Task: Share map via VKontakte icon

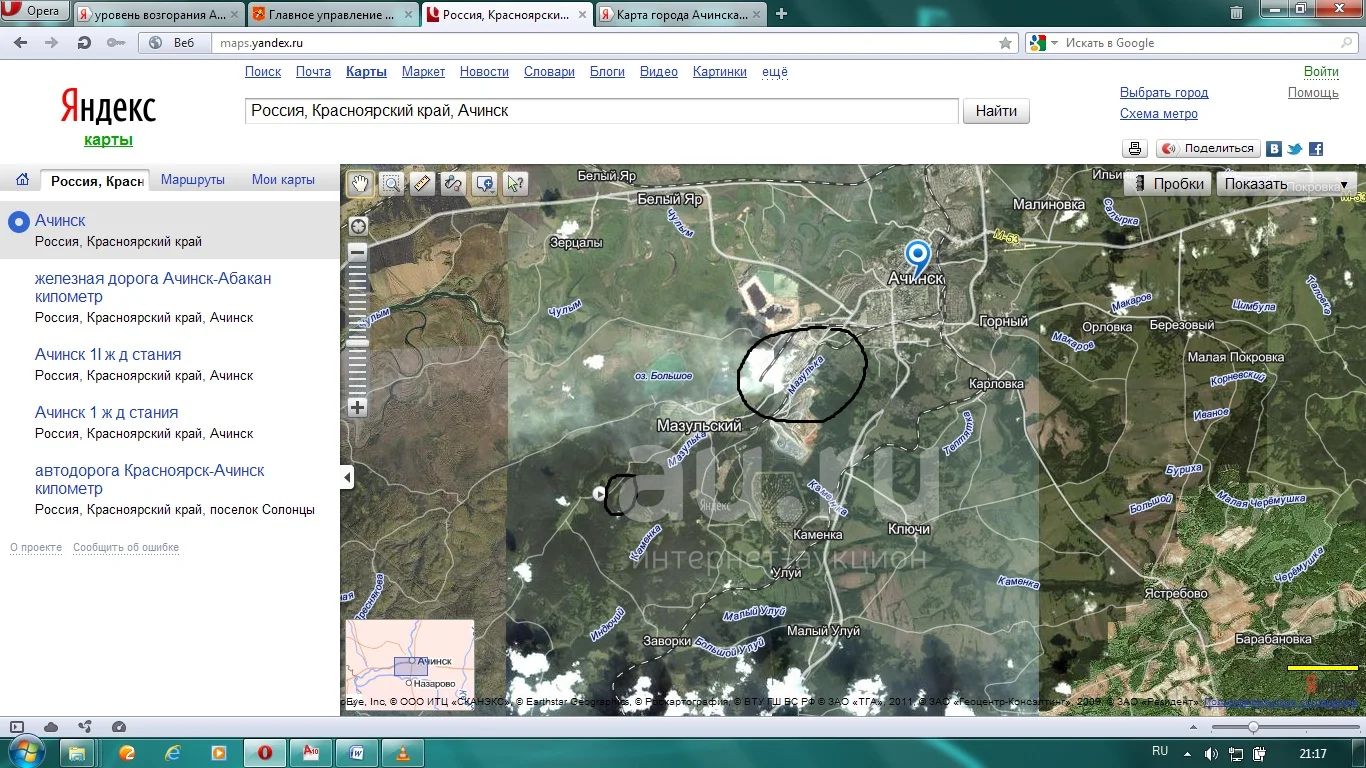Action: pyautogui.click(x=1274, y=148)
